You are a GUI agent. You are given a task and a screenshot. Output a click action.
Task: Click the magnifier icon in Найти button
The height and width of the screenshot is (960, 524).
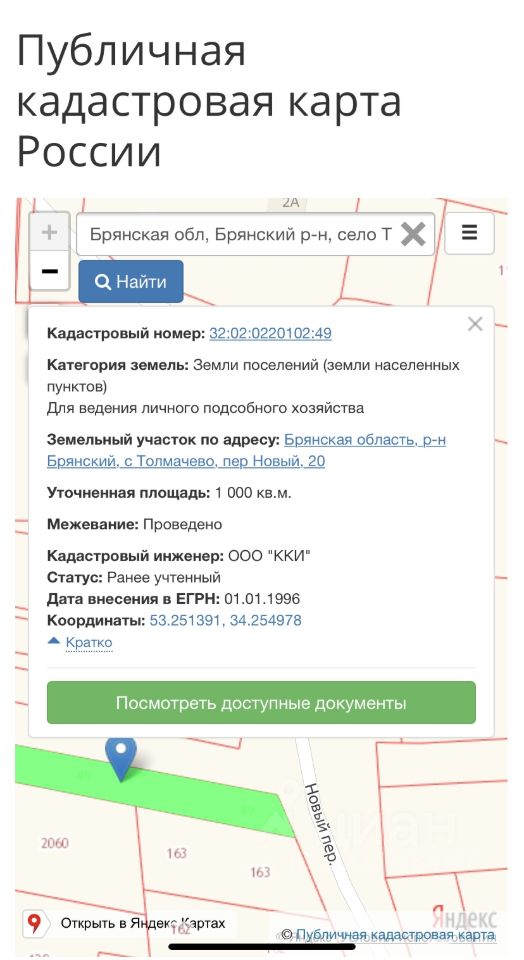103,282
